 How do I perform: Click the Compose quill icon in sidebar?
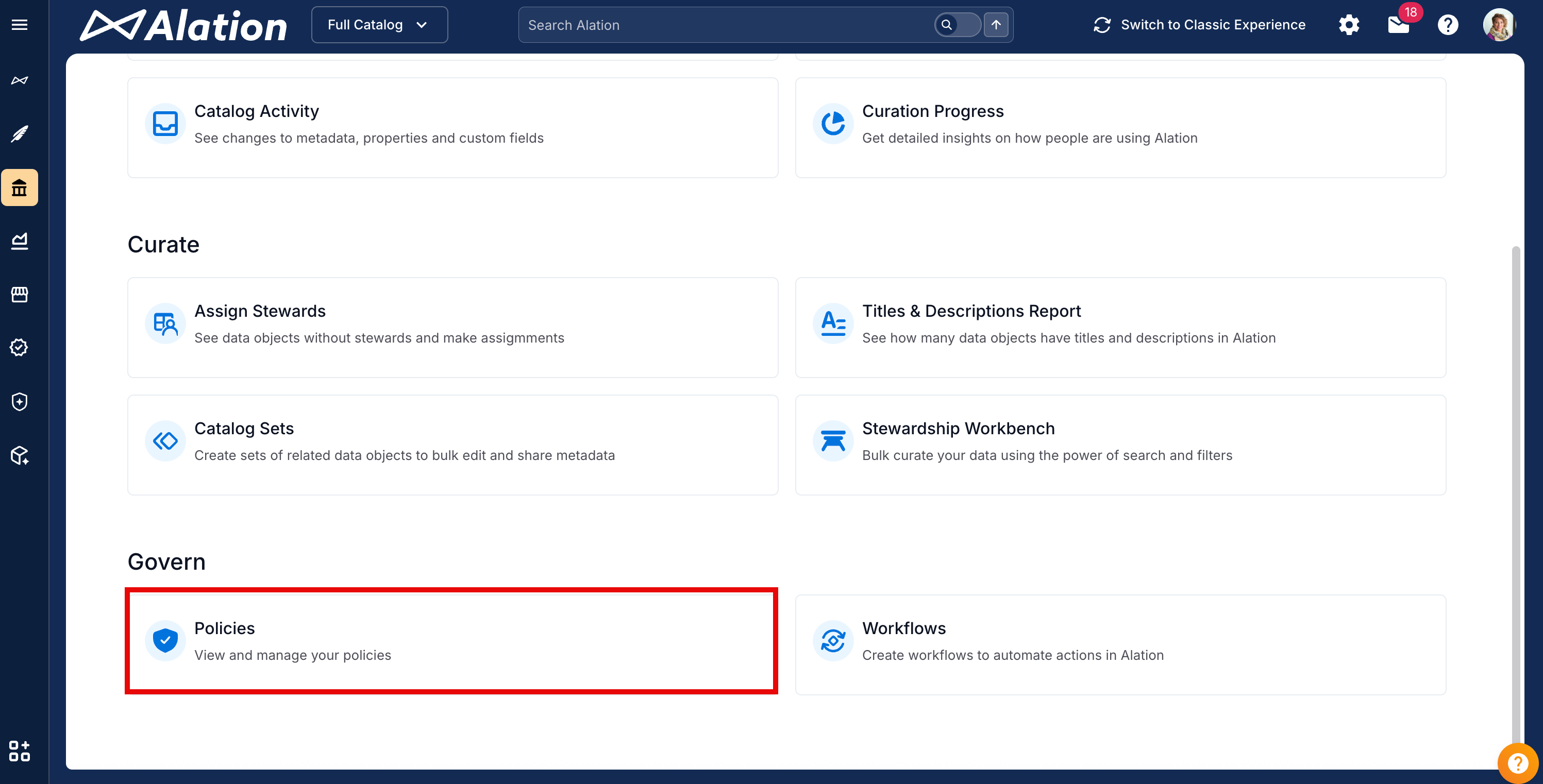tap(19, 133)
